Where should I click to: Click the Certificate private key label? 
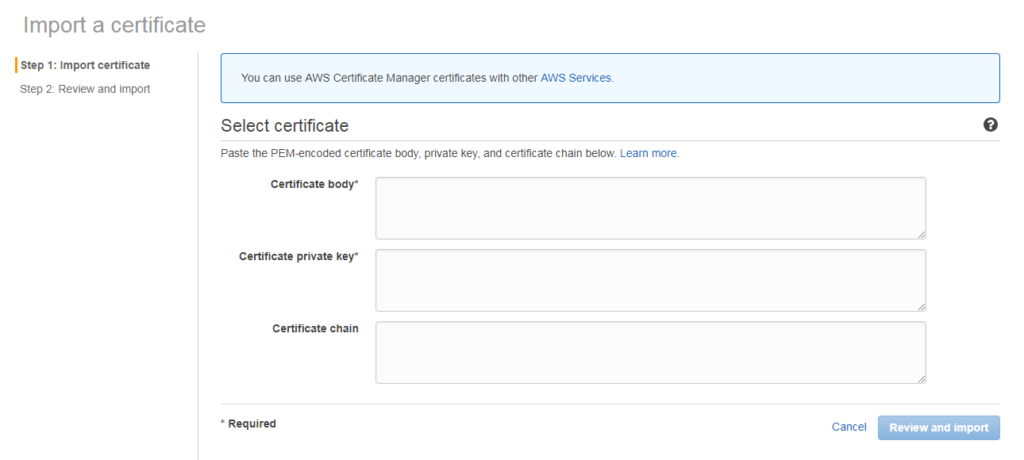299,257
